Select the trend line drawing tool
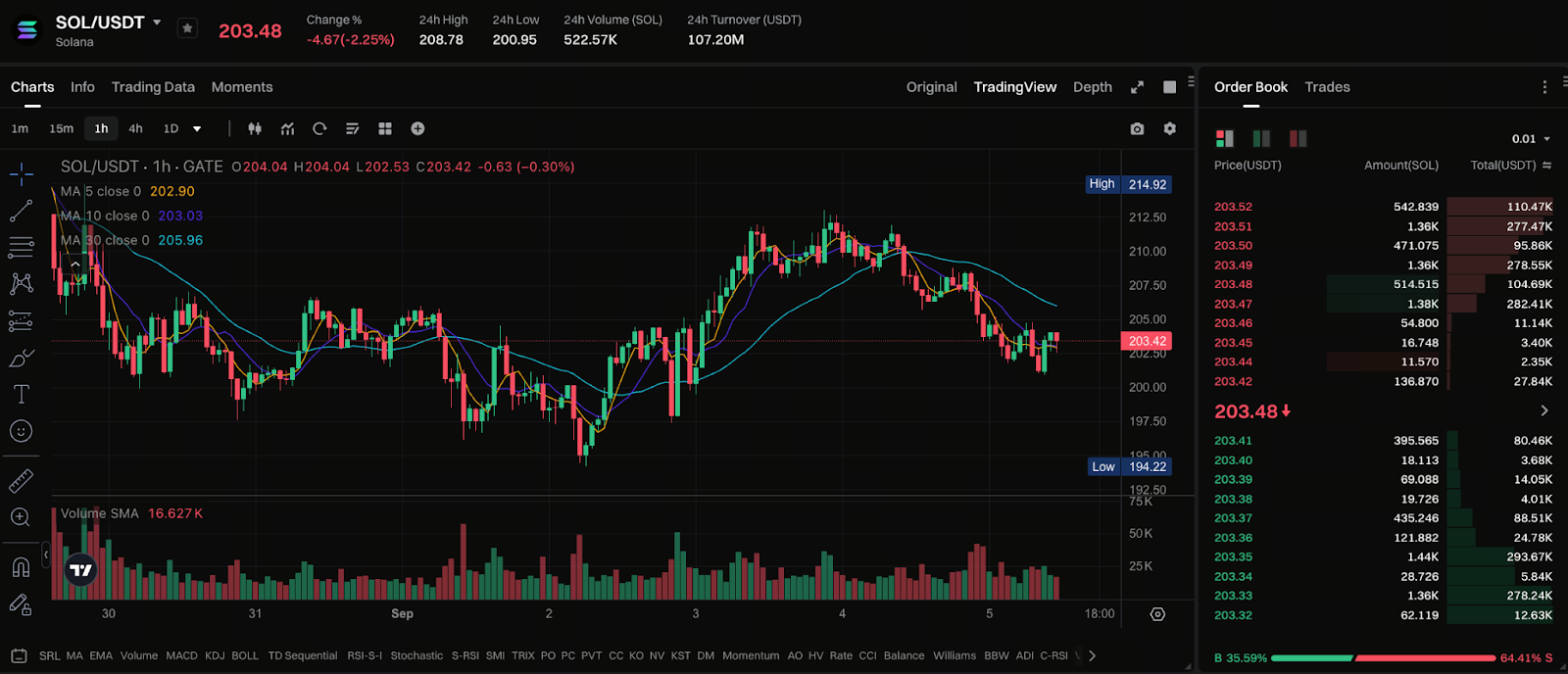The height and width of the screenshot is (674, 1568). [21, 211]
